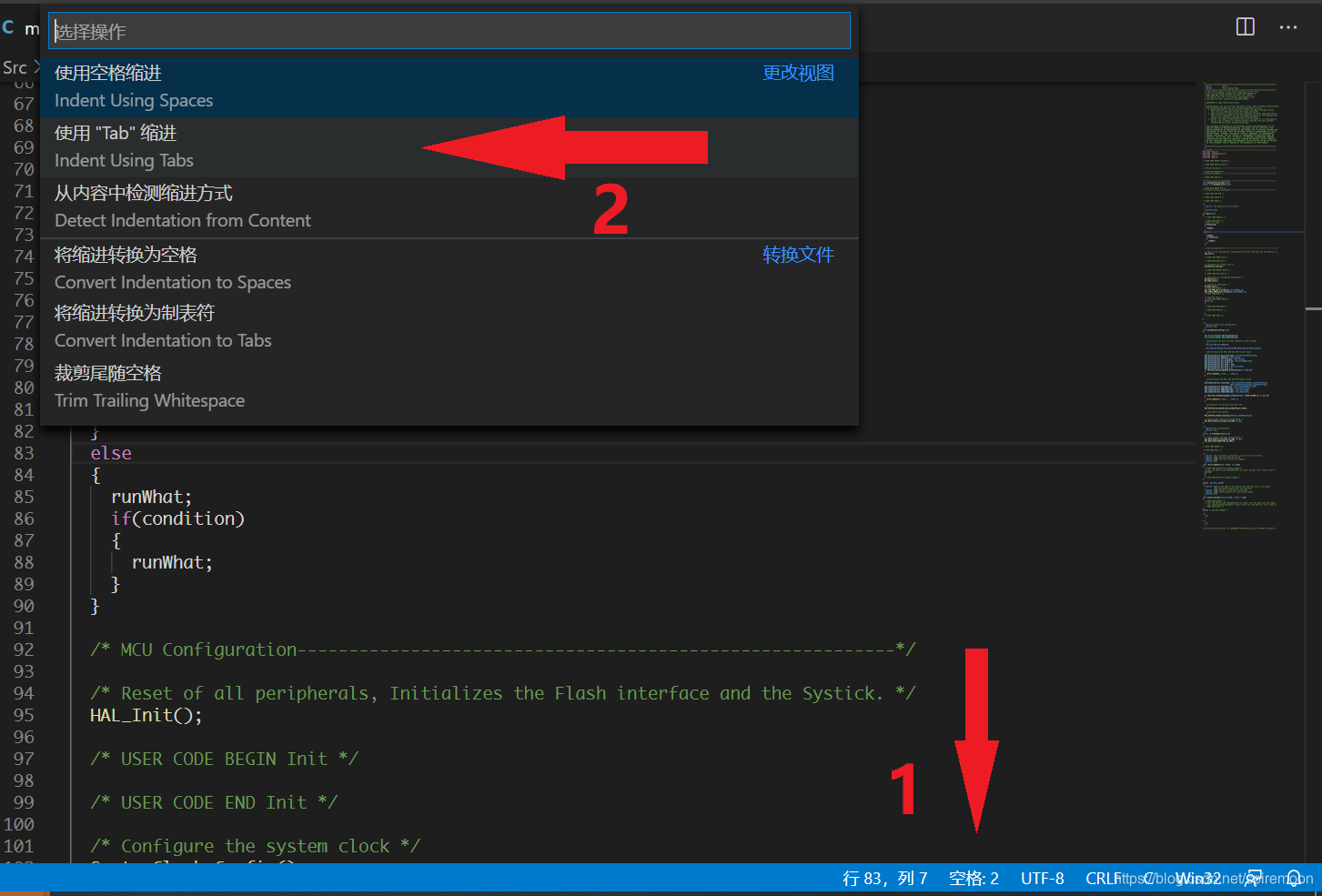
Task: Click the feedback icon in status bar
Action: click(1254, 878)
